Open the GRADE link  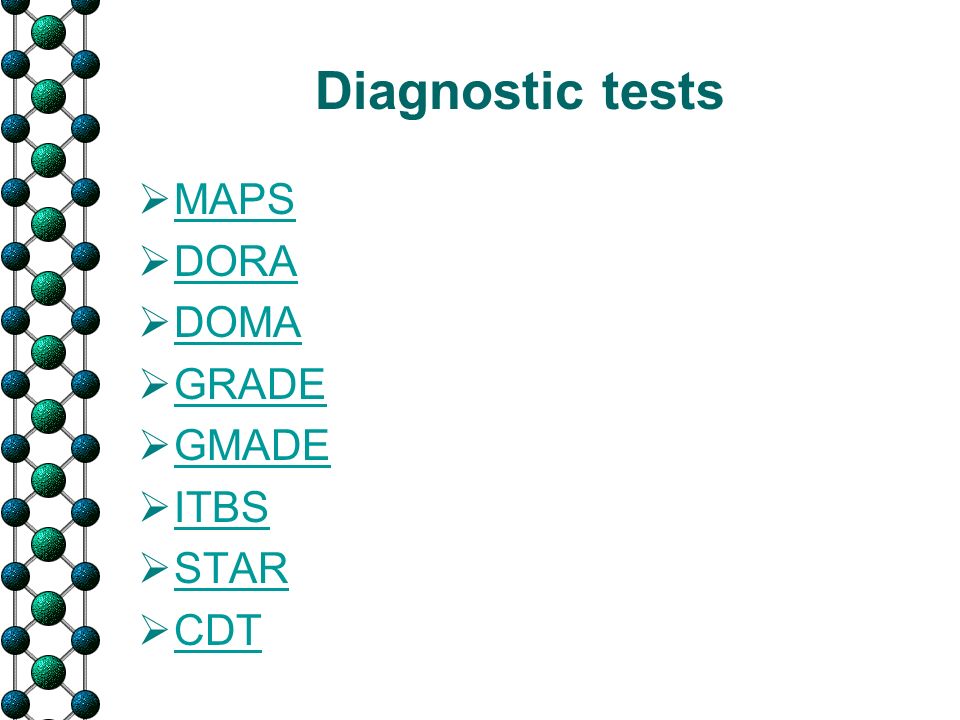click(250, 384)
